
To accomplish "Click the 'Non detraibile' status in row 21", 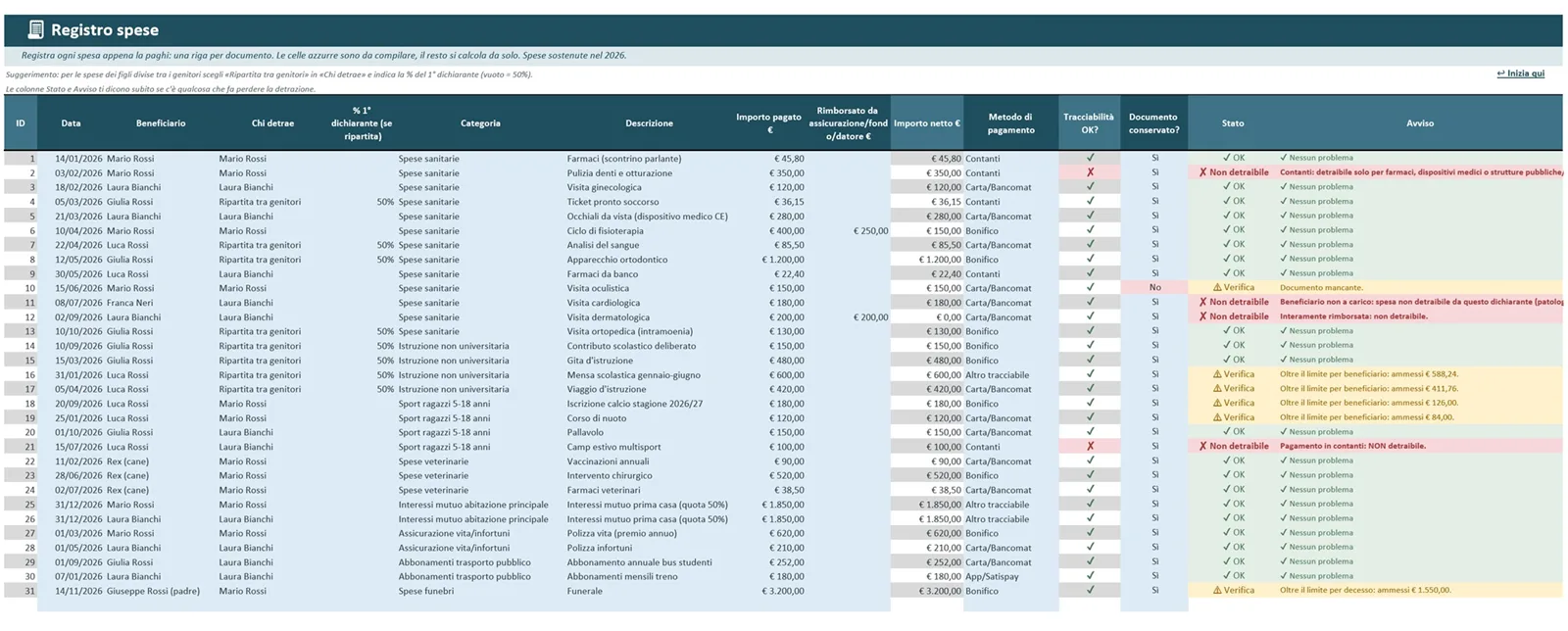I will (1234, 446).
